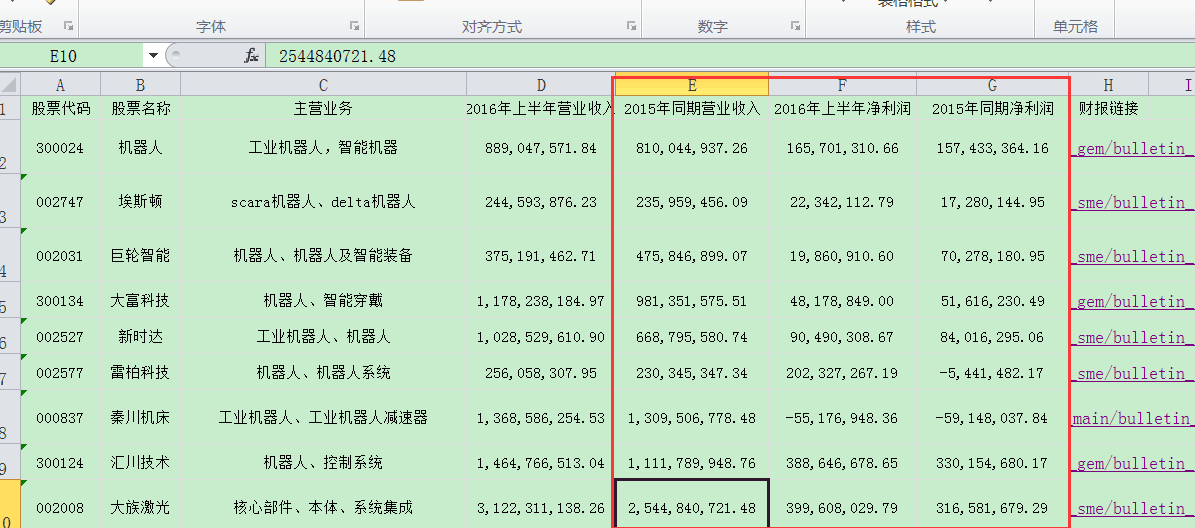Open the gem/bulletin link for 机器人 row
This screenshot has width=1195, height=528.
pos(1133,149)
